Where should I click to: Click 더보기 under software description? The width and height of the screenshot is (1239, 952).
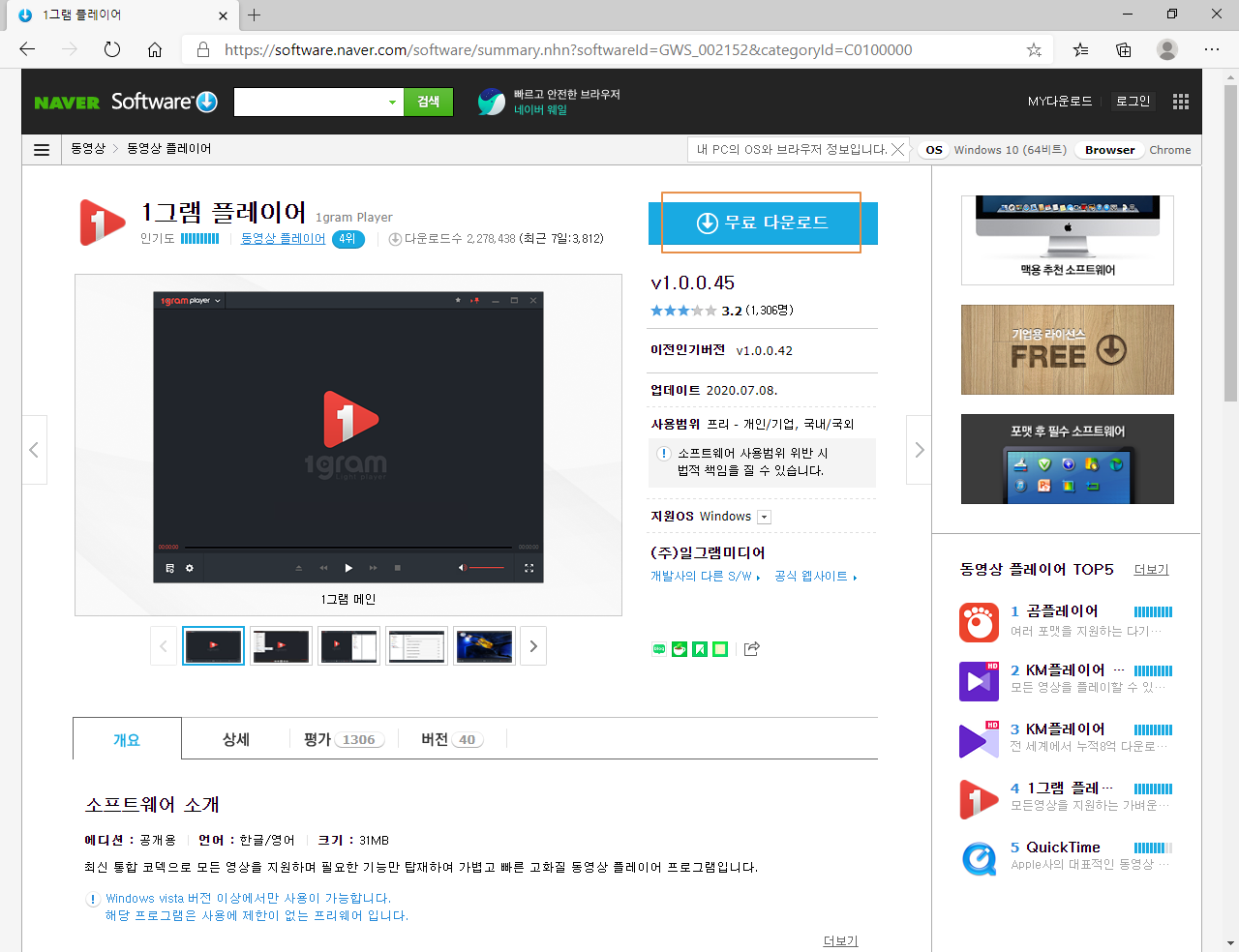pyautogui.click(x=840, y=941)
